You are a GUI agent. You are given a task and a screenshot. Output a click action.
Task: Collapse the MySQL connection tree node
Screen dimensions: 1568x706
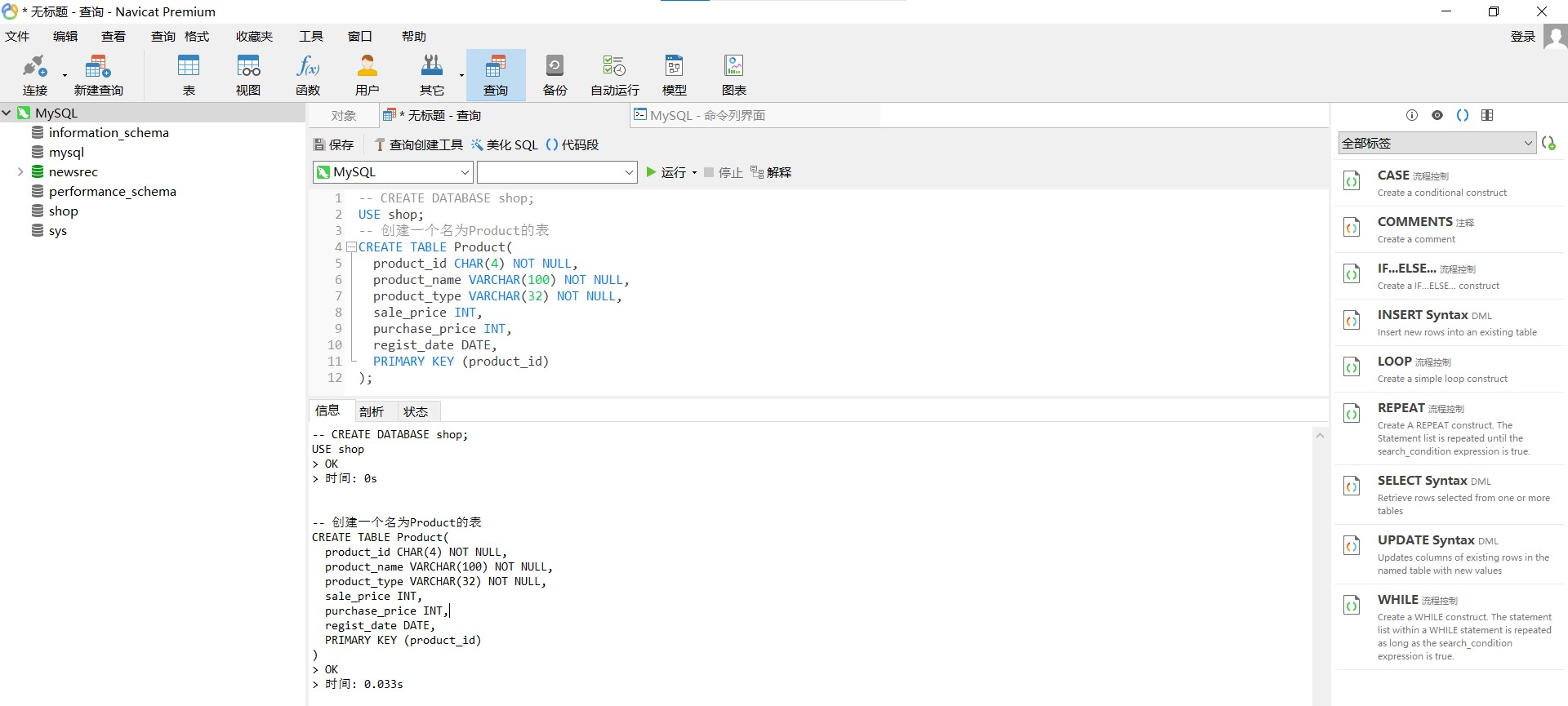[x=7, y=113]
